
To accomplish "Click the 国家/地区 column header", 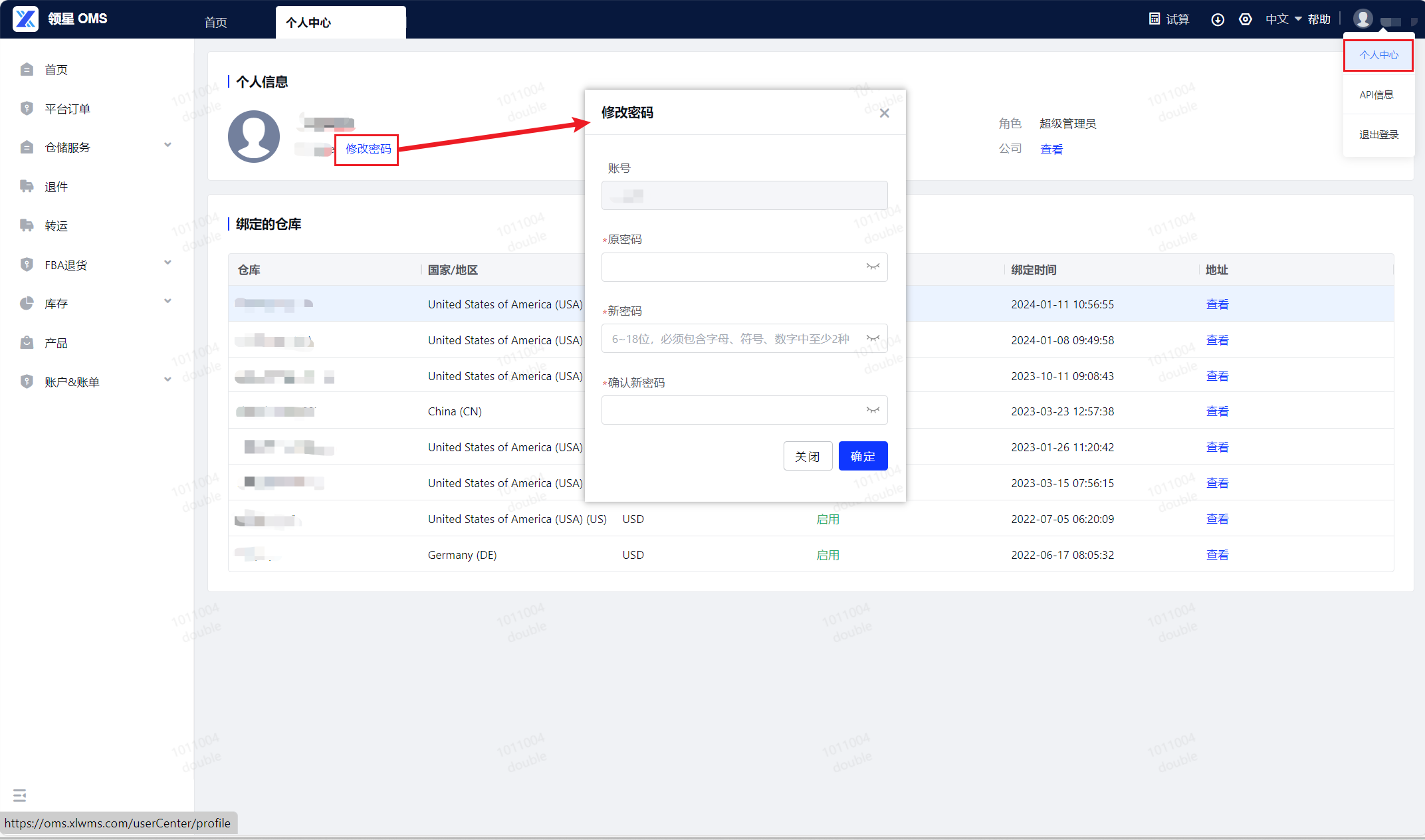I will click(453, 270).
